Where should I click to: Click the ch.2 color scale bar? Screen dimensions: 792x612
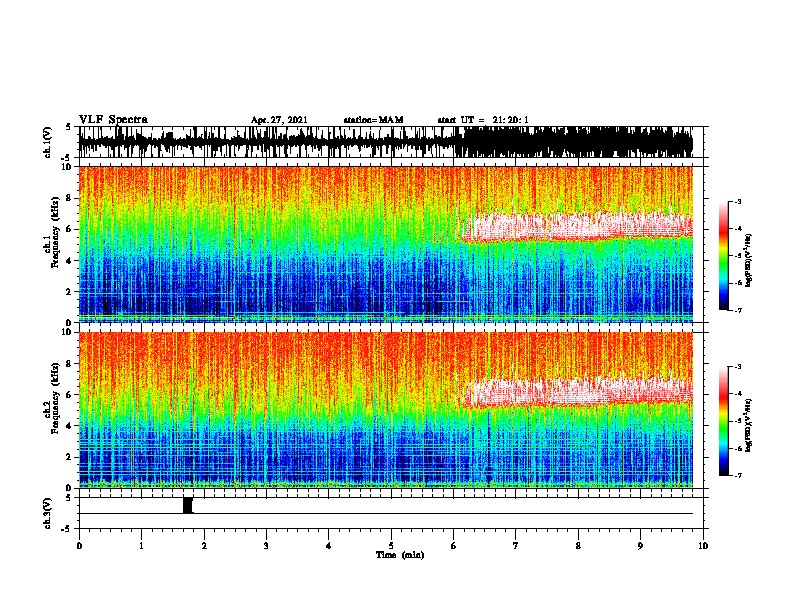click(724, 421)
